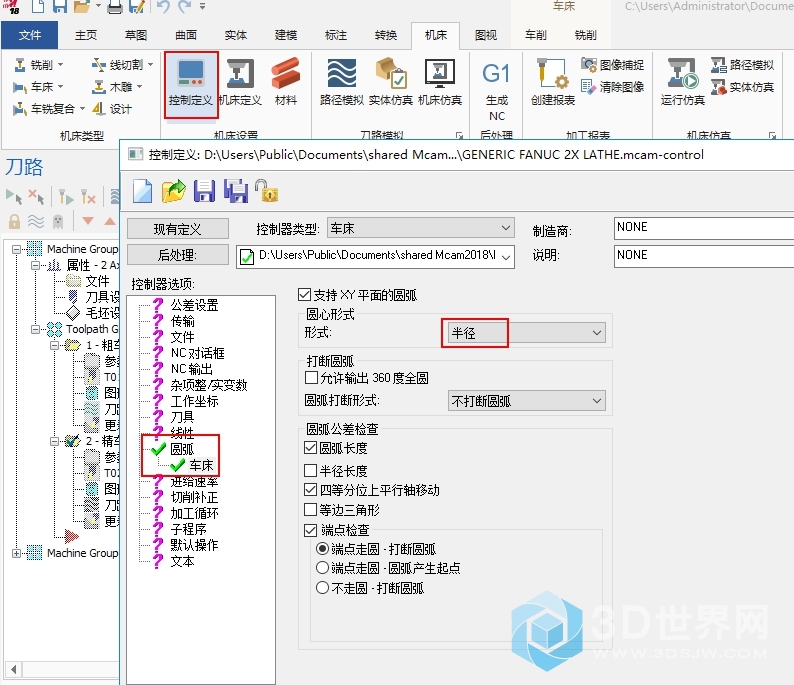
Task: Select 公差设置 in controller options
Action: 194,305
